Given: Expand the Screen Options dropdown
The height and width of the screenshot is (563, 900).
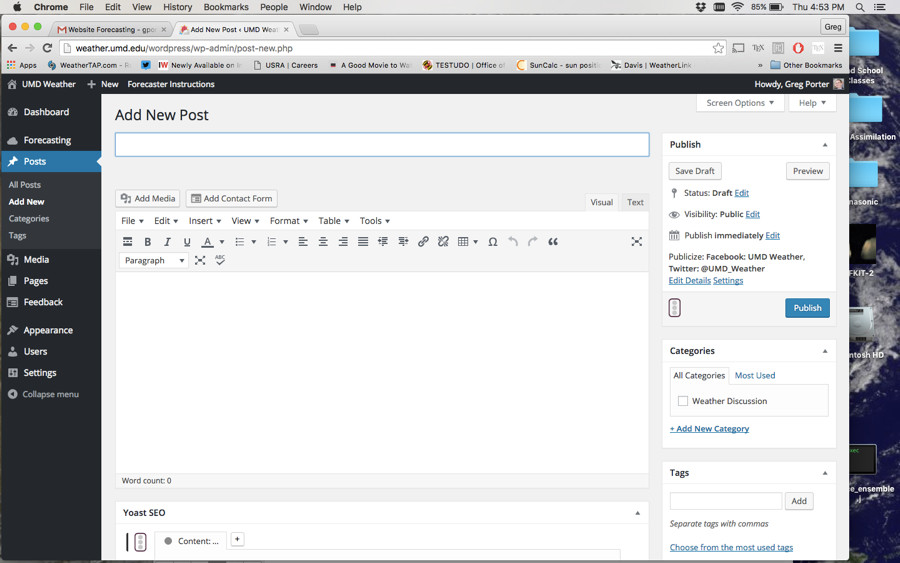Looking at the screenshot, I should [740, 103].
